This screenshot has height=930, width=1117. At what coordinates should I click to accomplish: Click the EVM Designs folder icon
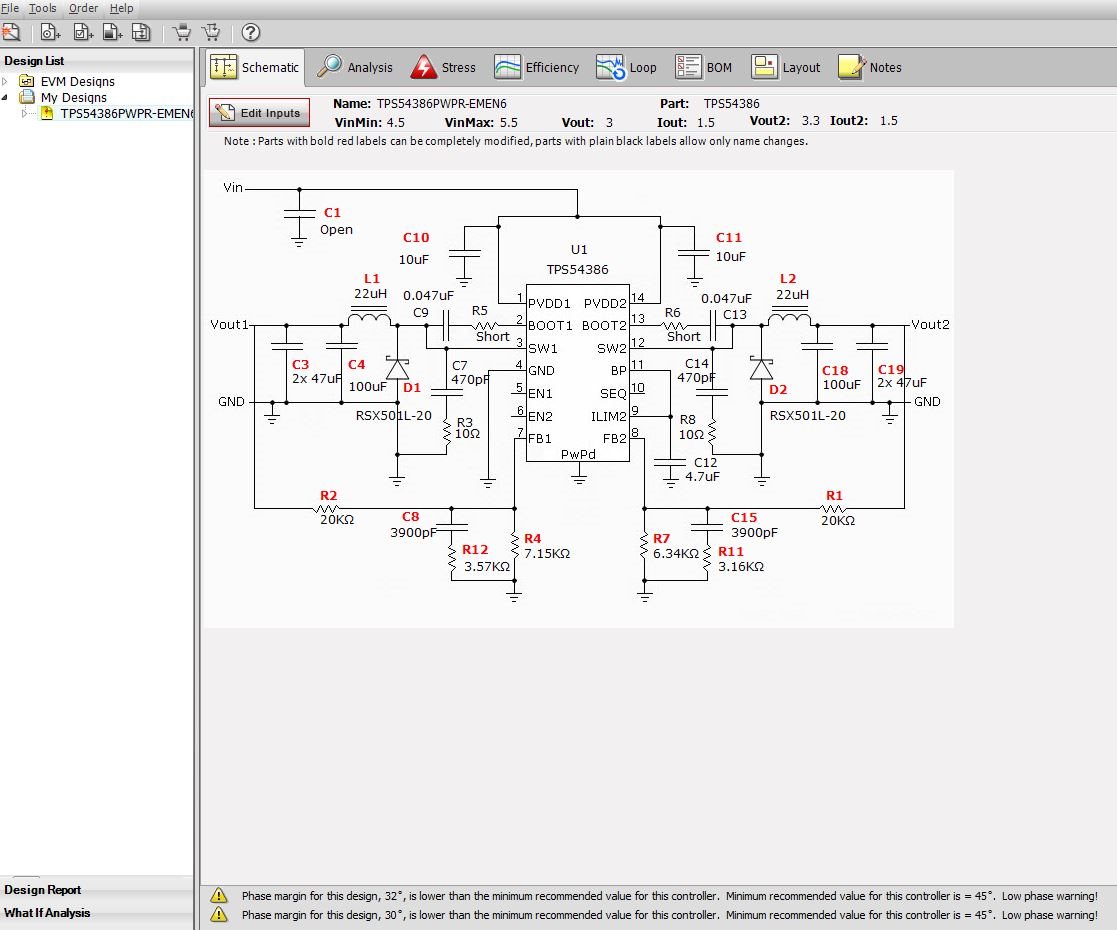(27, 81)
